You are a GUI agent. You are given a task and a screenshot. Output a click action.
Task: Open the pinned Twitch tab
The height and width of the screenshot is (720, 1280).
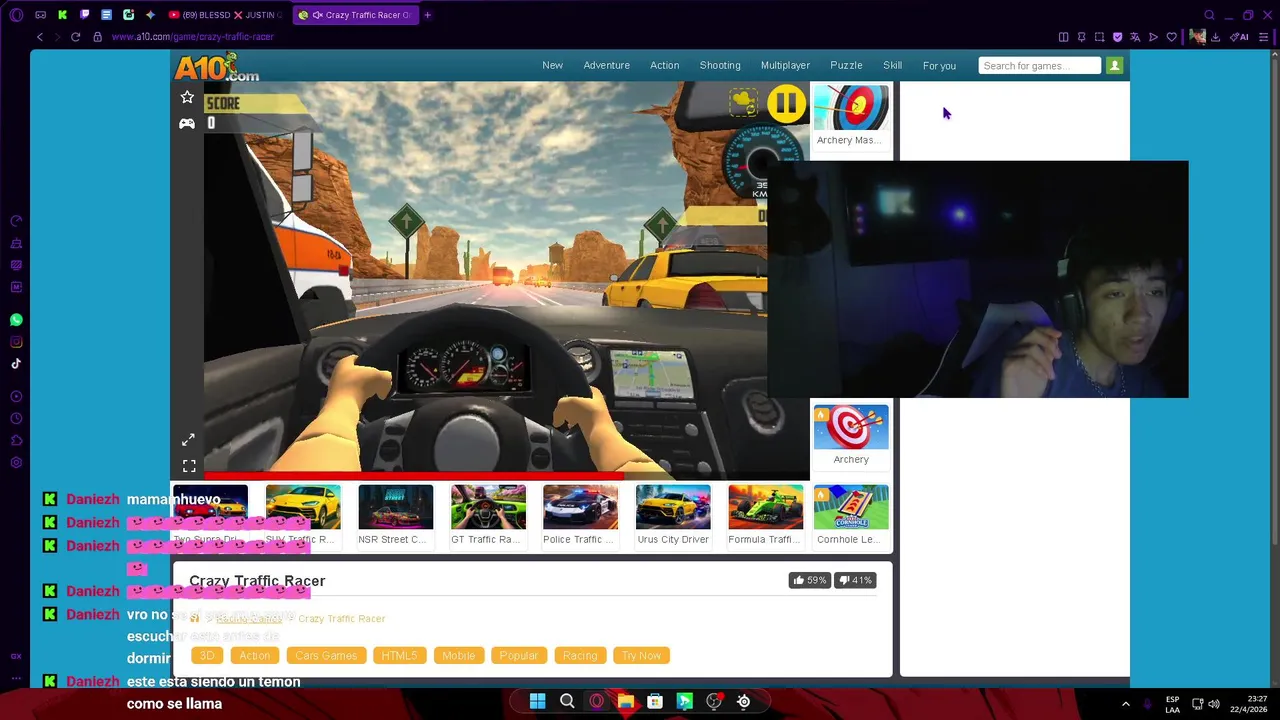[84, 15]
